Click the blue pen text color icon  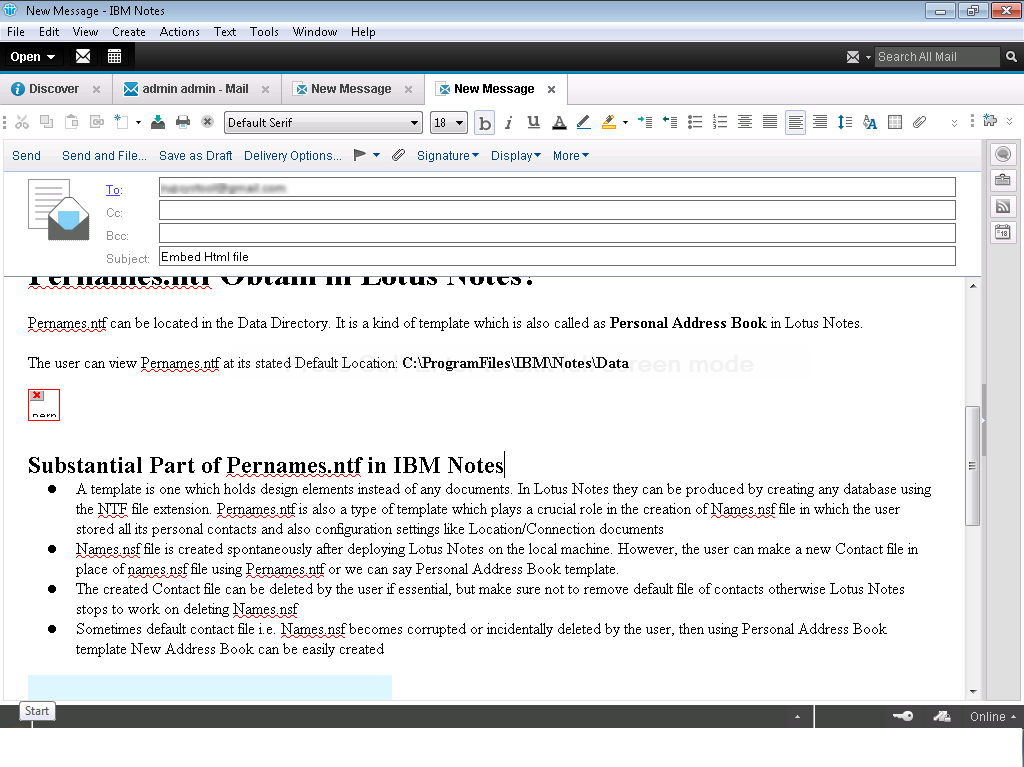[583, 122]
